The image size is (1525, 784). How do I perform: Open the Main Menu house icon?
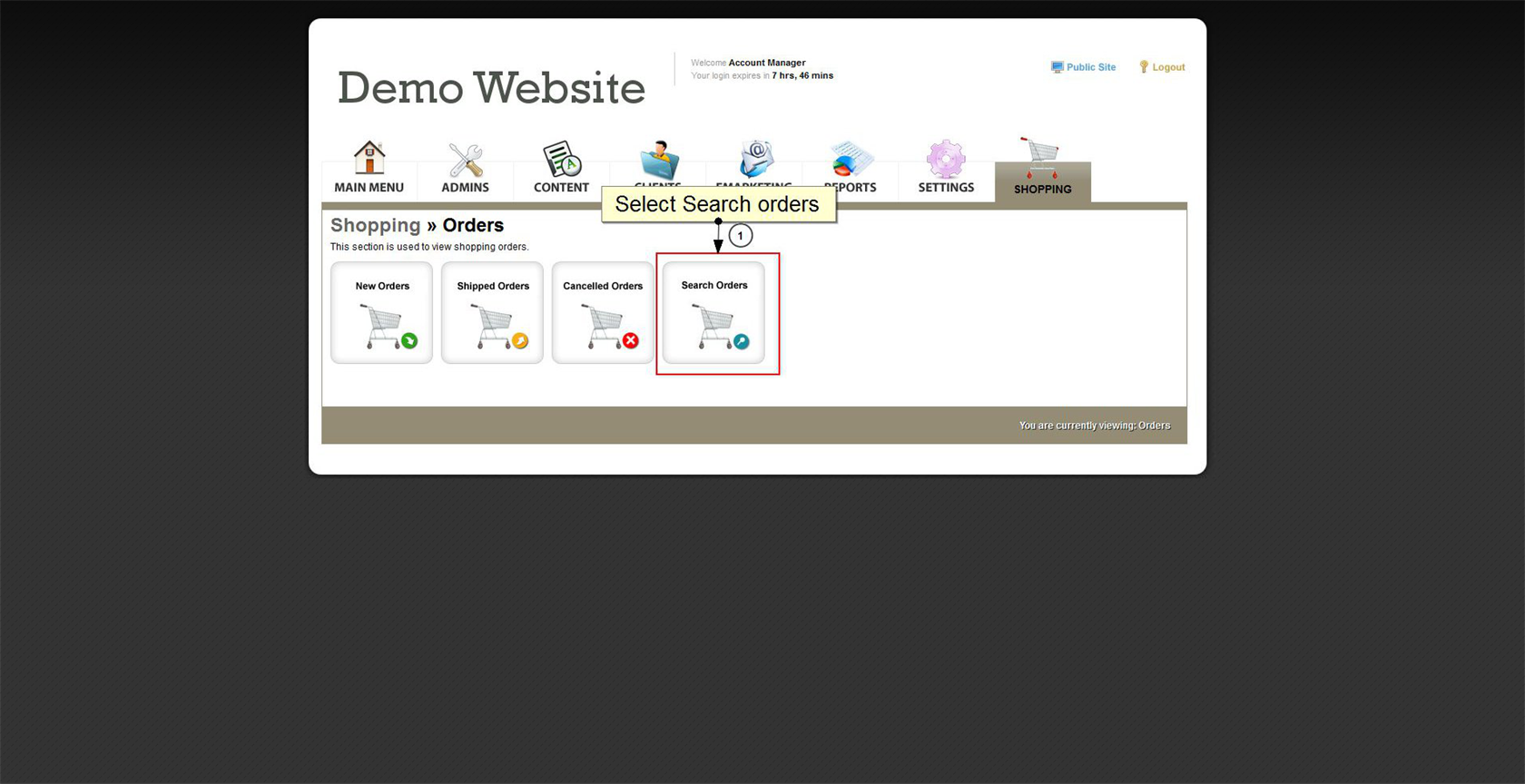click(x=369, y=159)
